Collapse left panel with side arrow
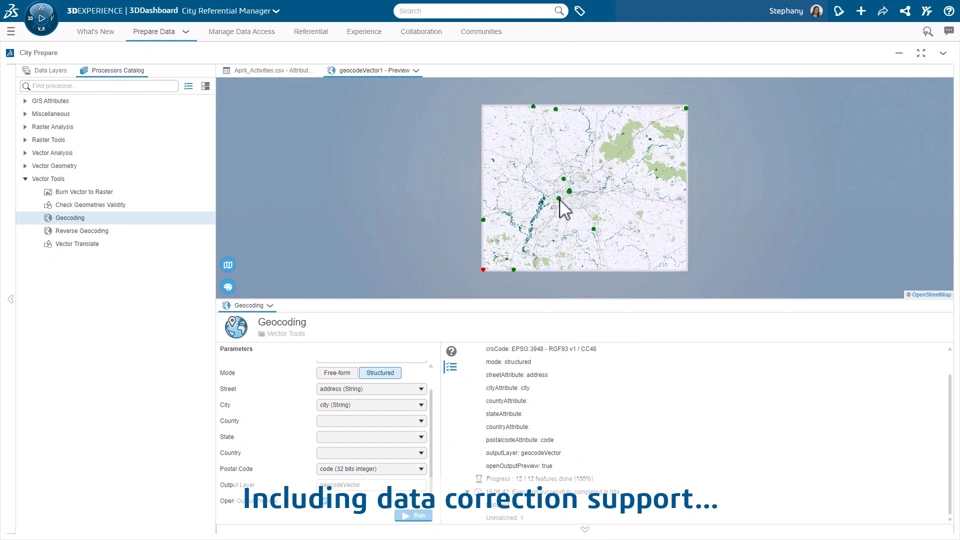This screenshot has width=960, height=540. (x=10, y=299)
